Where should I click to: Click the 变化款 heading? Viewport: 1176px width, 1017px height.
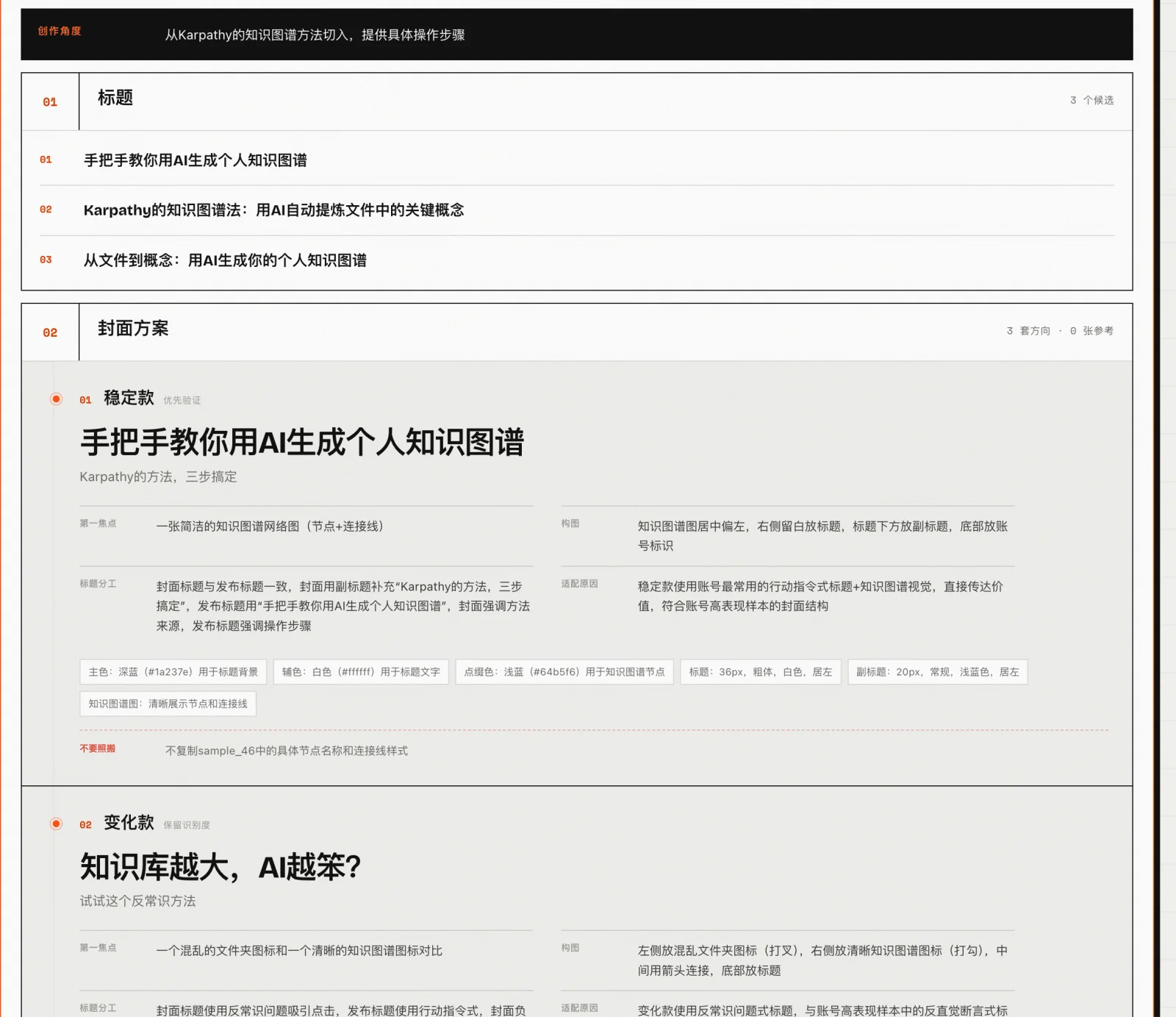point(129,823)
